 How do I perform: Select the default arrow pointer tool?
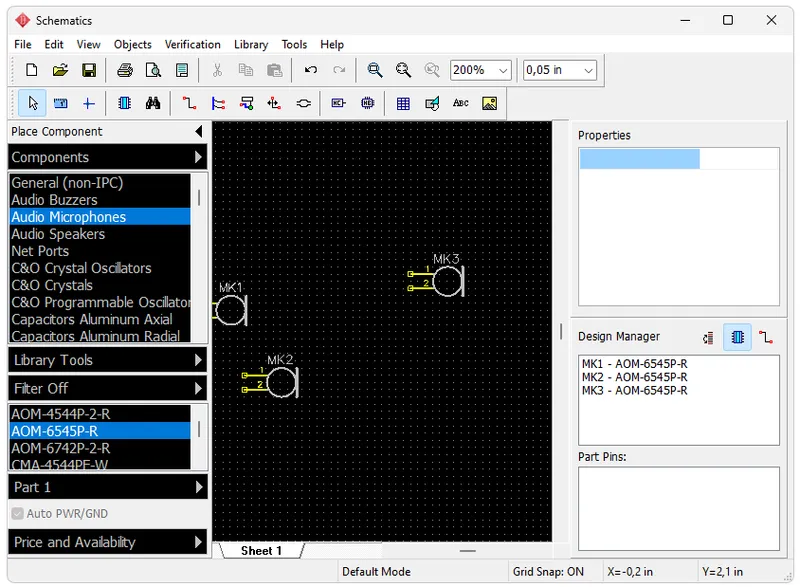pos(33,104)
